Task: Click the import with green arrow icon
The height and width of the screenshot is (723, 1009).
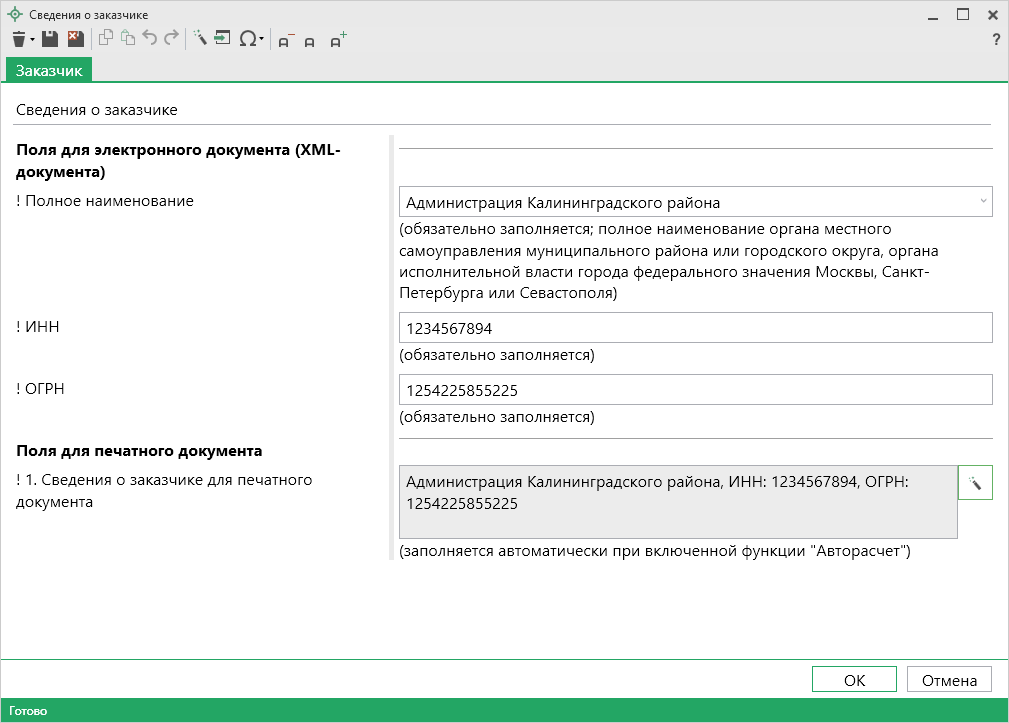Action: 222,39
